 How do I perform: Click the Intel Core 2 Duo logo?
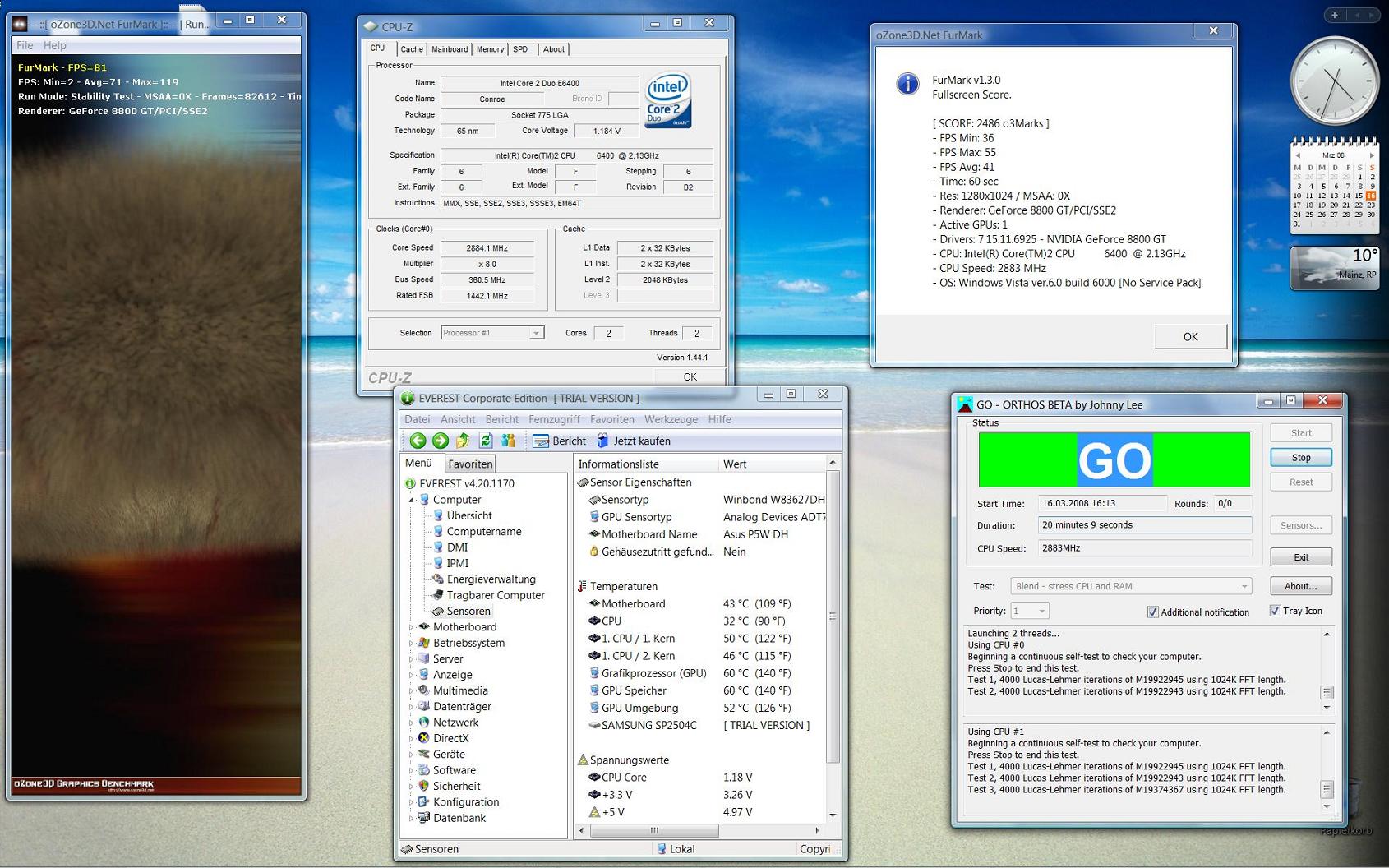click(x=668, y=101)
